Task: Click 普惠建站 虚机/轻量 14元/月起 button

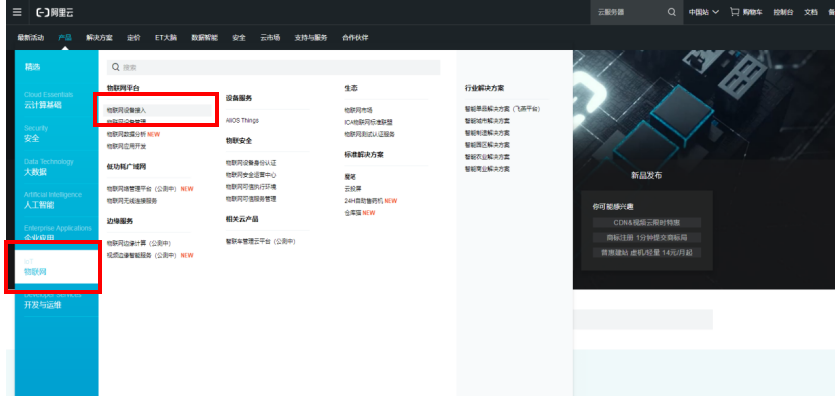Action: pos(646,252)
